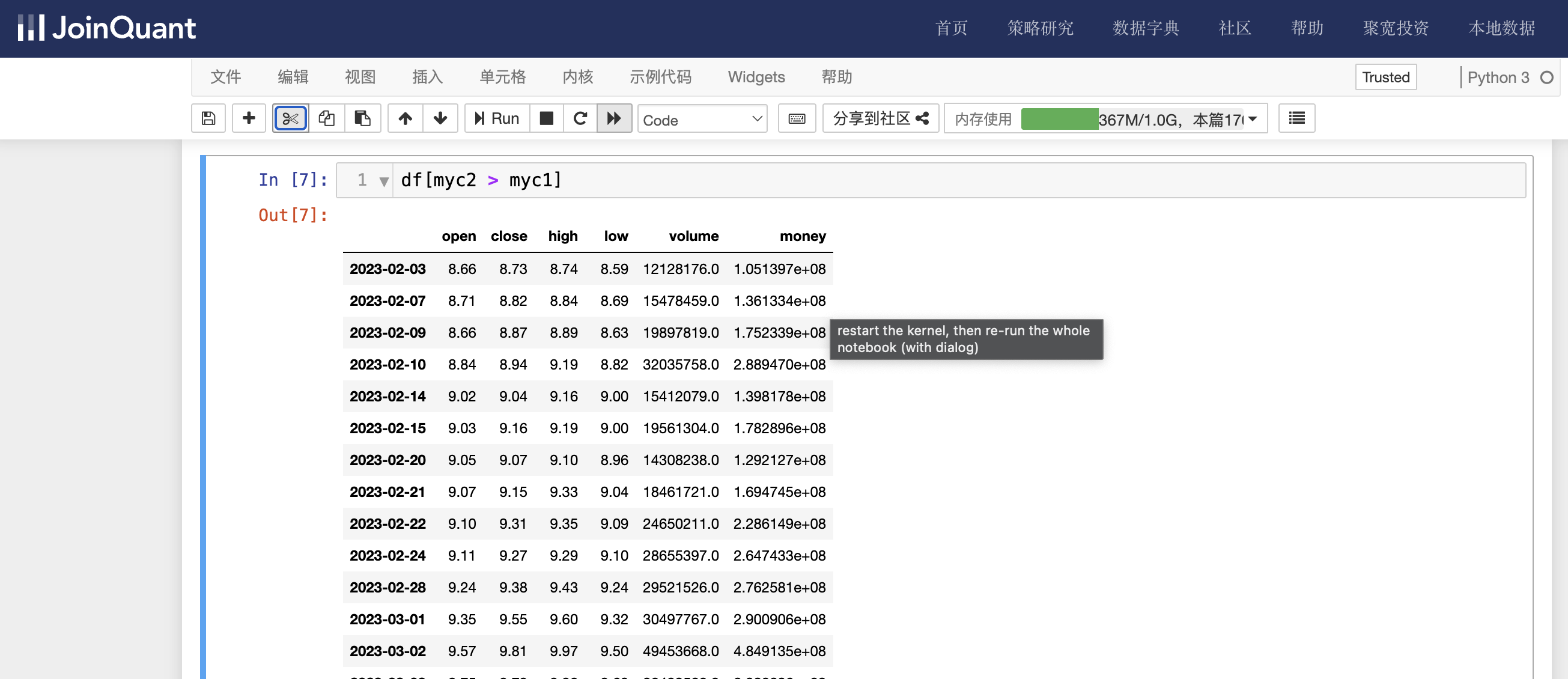This screenshot has height=679, width=1568.
Task: Click into the code cell input df[myc2 > myc1]
Action: (x=959, y=180)
